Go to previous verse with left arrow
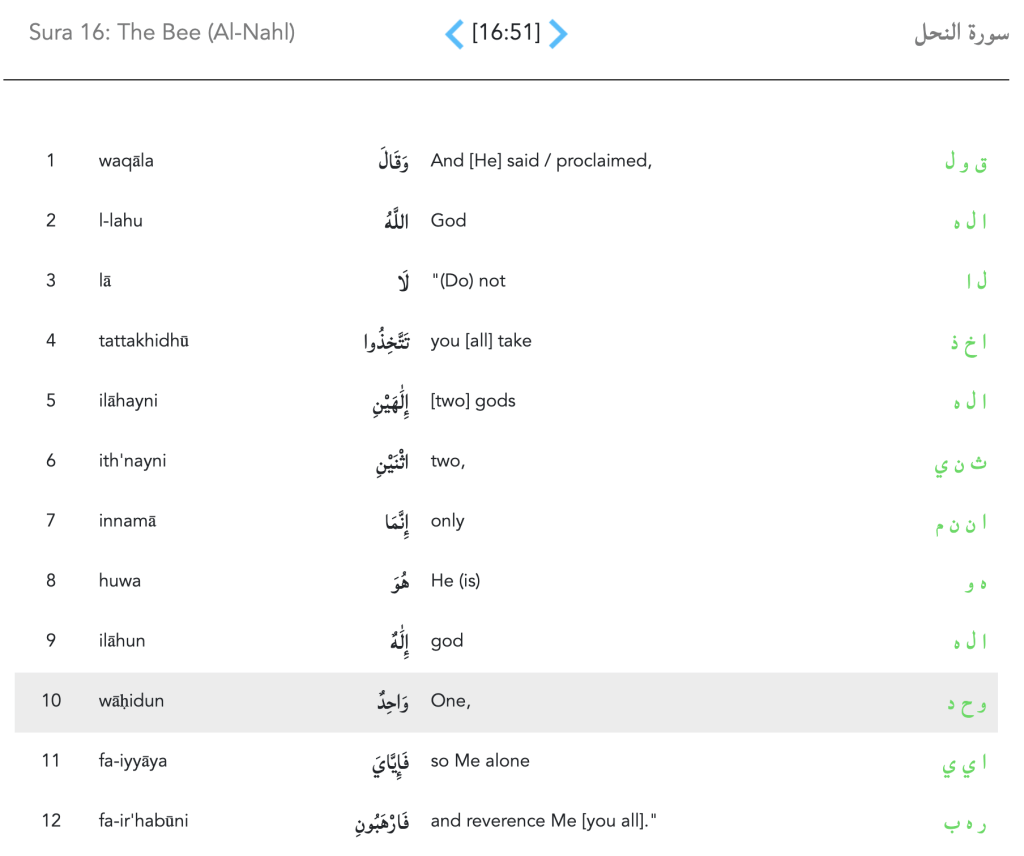 point(454,34)
